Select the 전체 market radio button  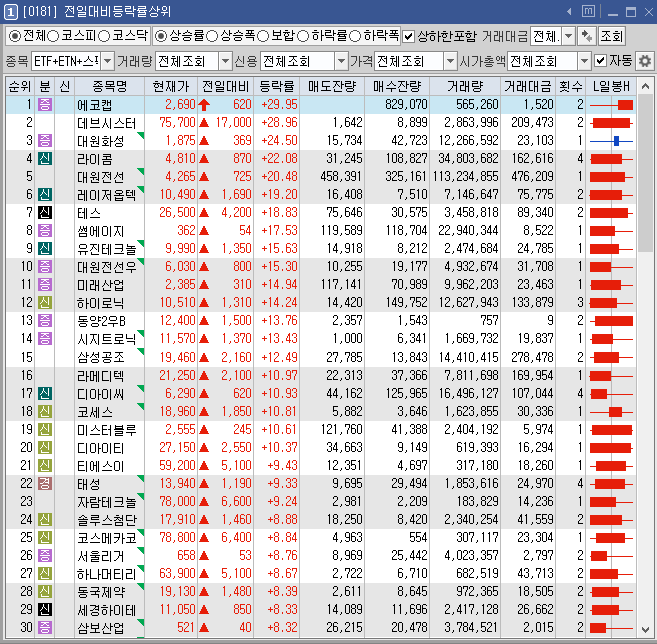[x=15, y=36]
